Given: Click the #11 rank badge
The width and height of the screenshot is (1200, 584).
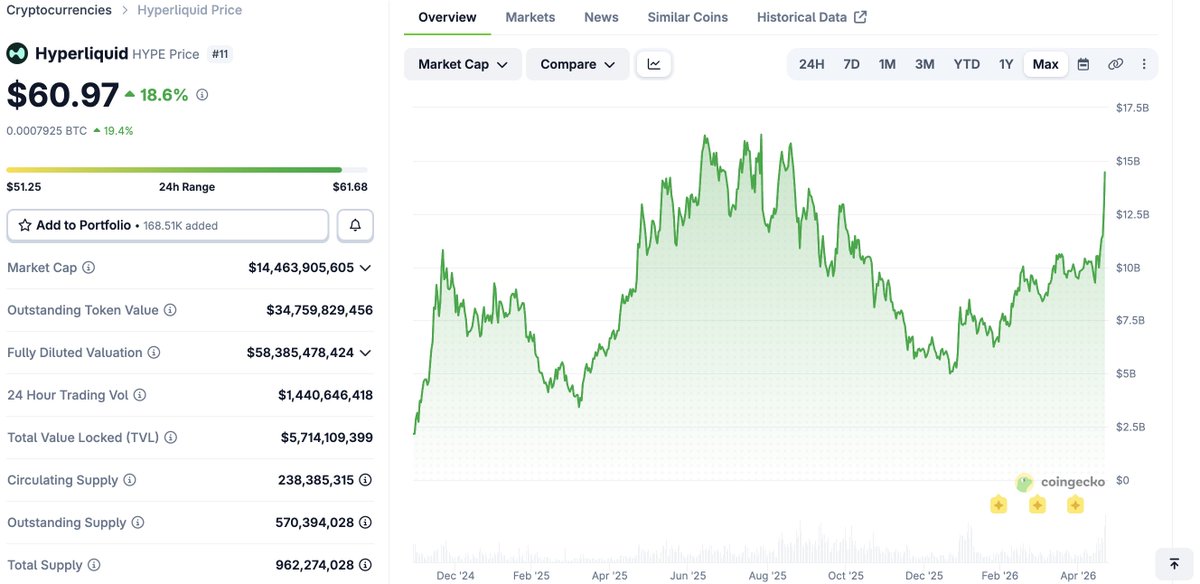Looking at the screenshot, I should [221, 54].
